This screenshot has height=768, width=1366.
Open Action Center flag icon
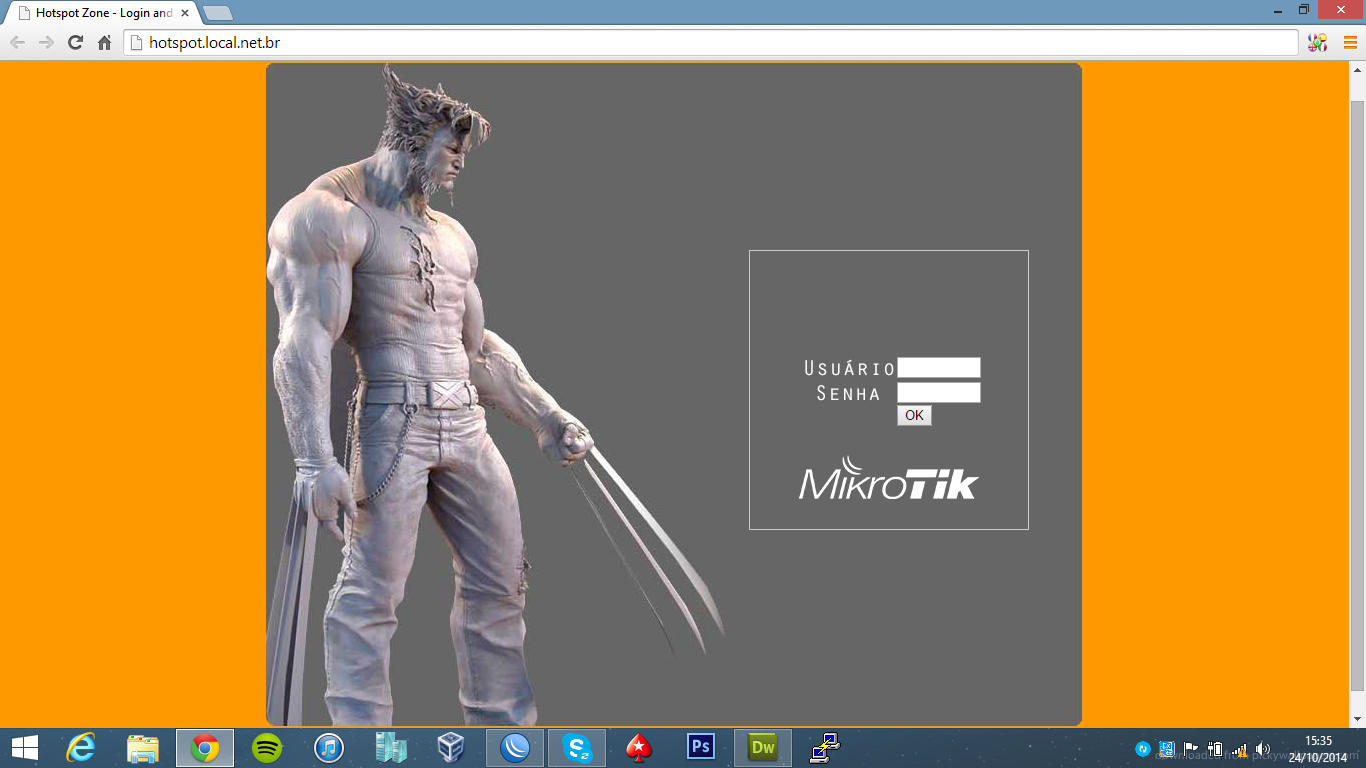1191,749
